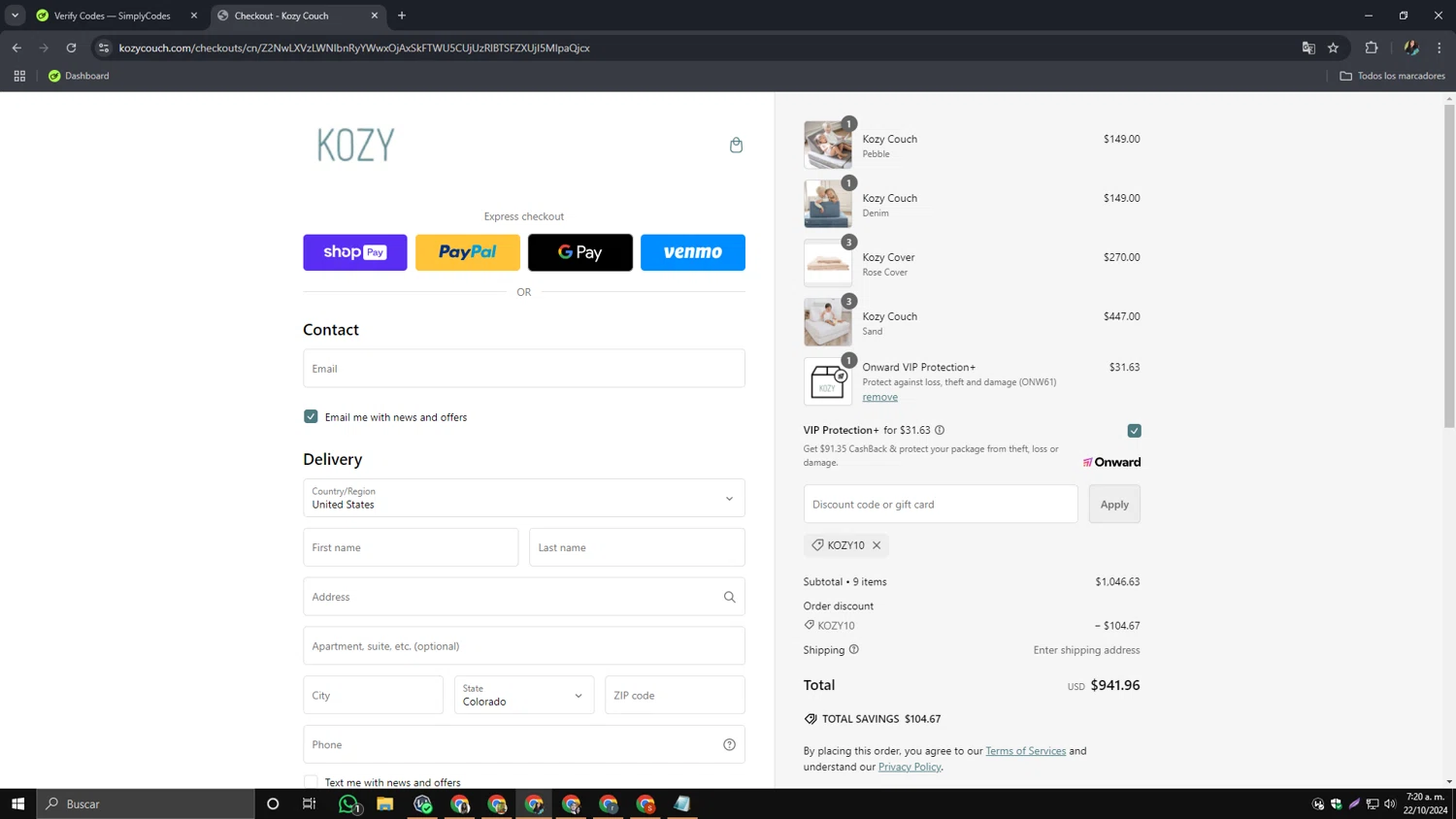Open the browser extensions puzzle icon
Viewport: 1456px width, 819px height.
click(1371, 48)
